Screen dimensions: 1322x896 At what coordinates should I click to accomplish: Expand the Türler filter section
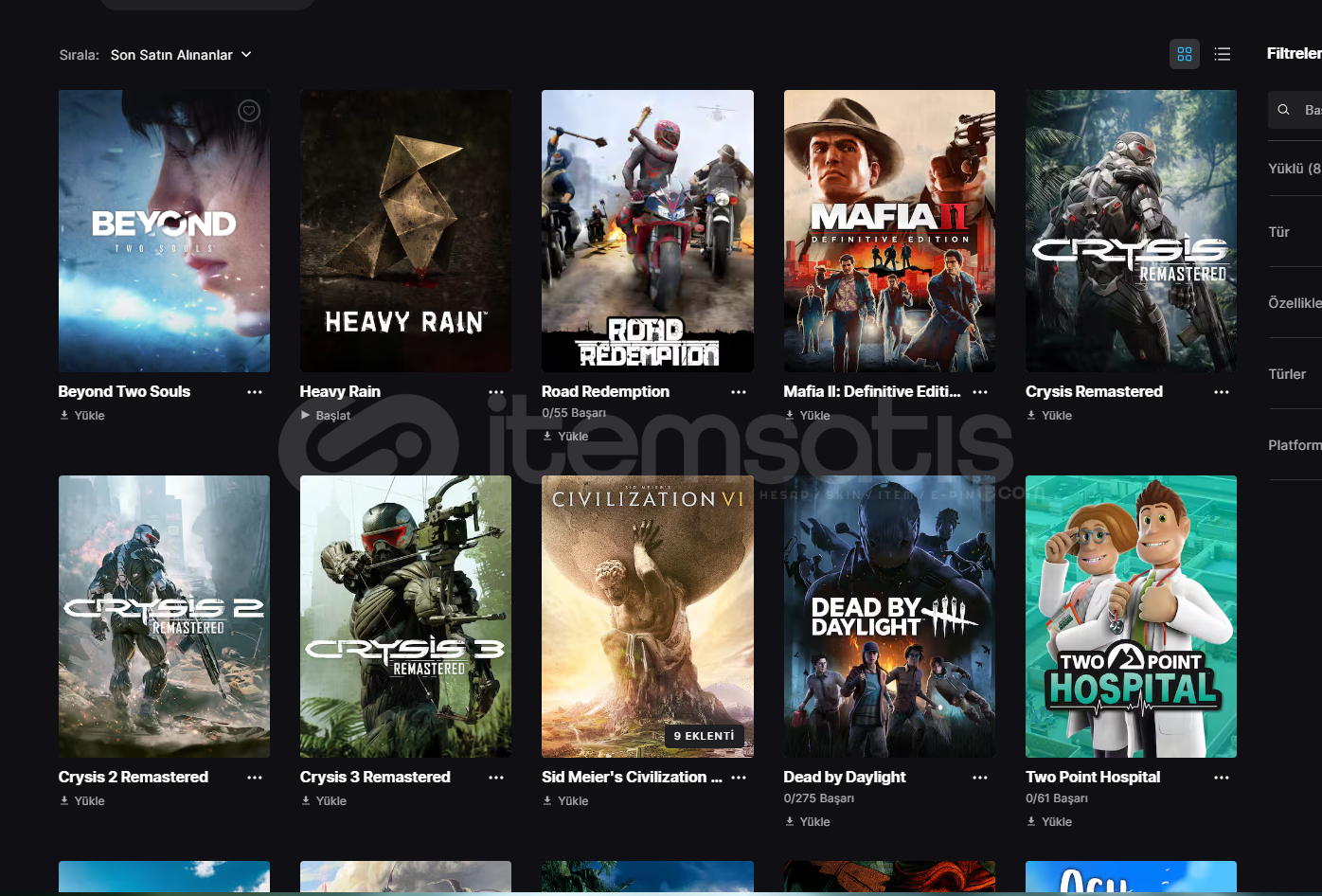(x=1295, y=374)
